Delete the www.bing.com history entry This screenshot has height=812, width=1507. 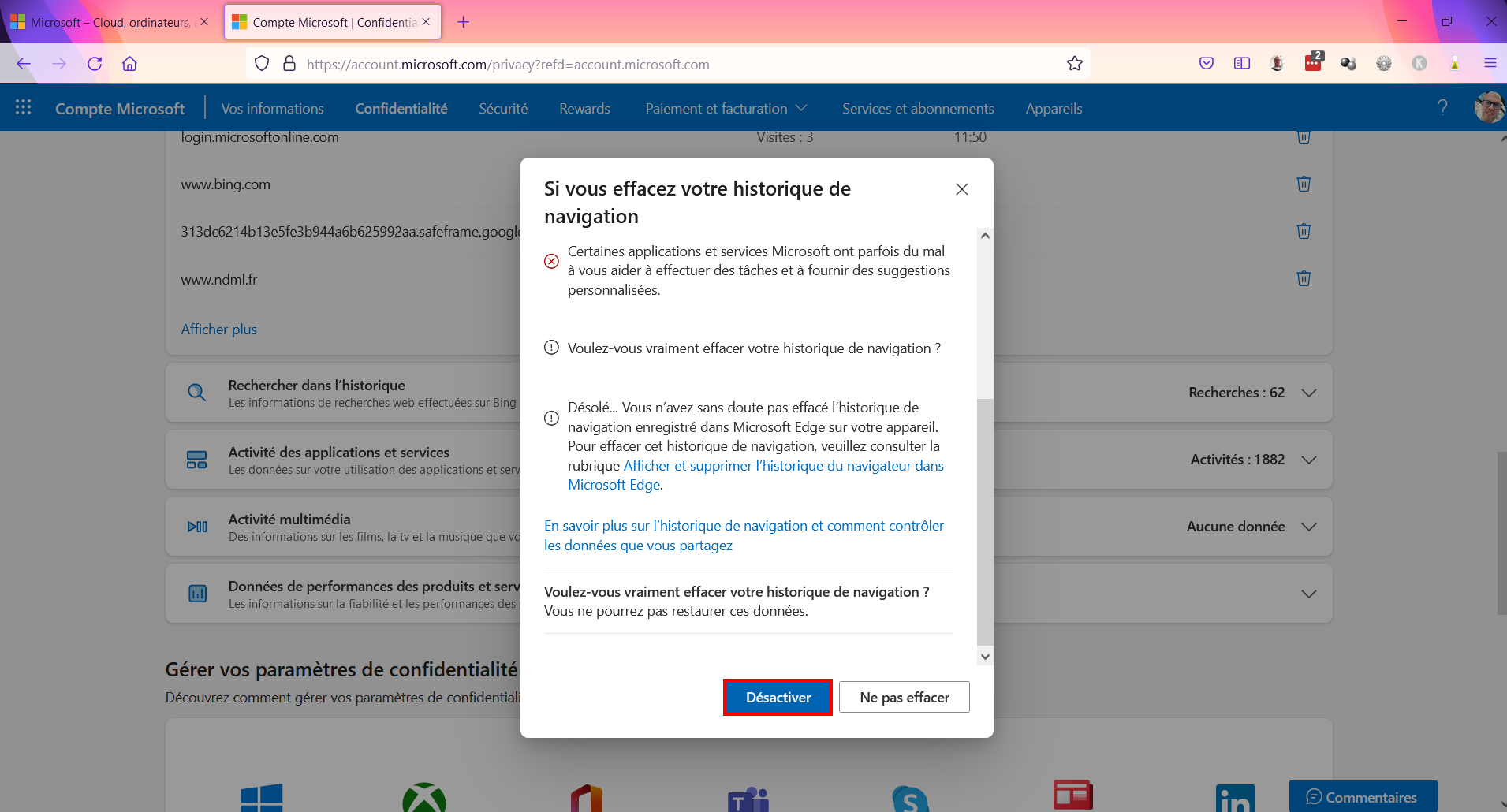coord(1304,184)
